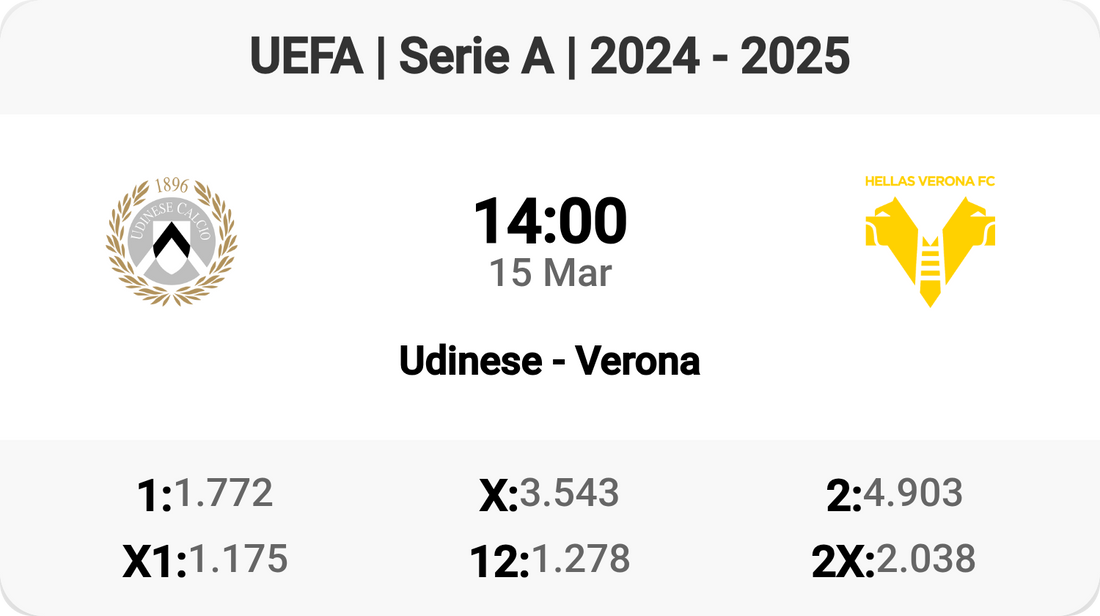Screen dimensions: 1100x616
Task: Click the "X:" draw label
Action: [x=498, y=496]
